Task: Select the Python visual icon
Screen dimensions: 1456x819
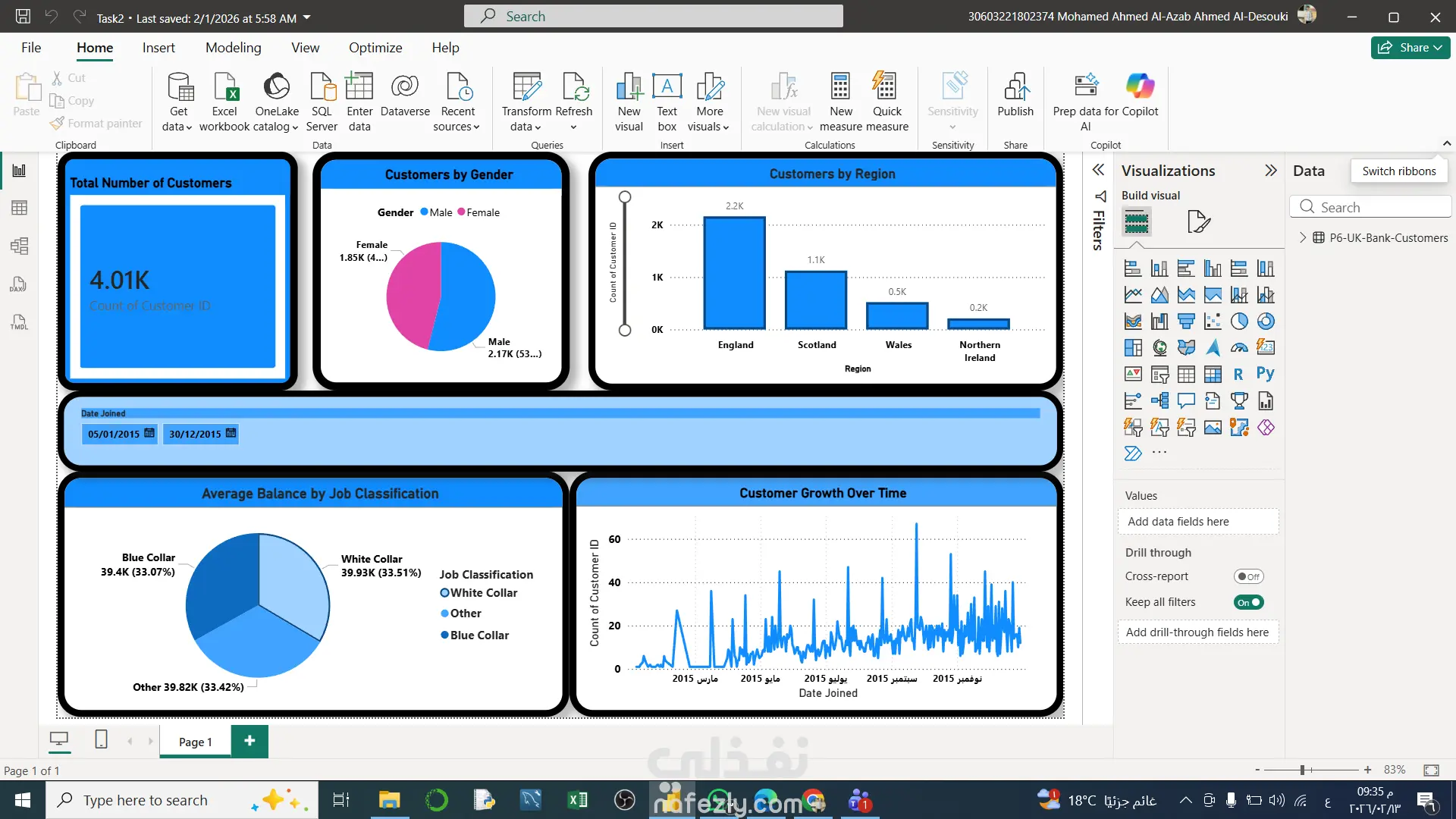Action: (1265, 374)
